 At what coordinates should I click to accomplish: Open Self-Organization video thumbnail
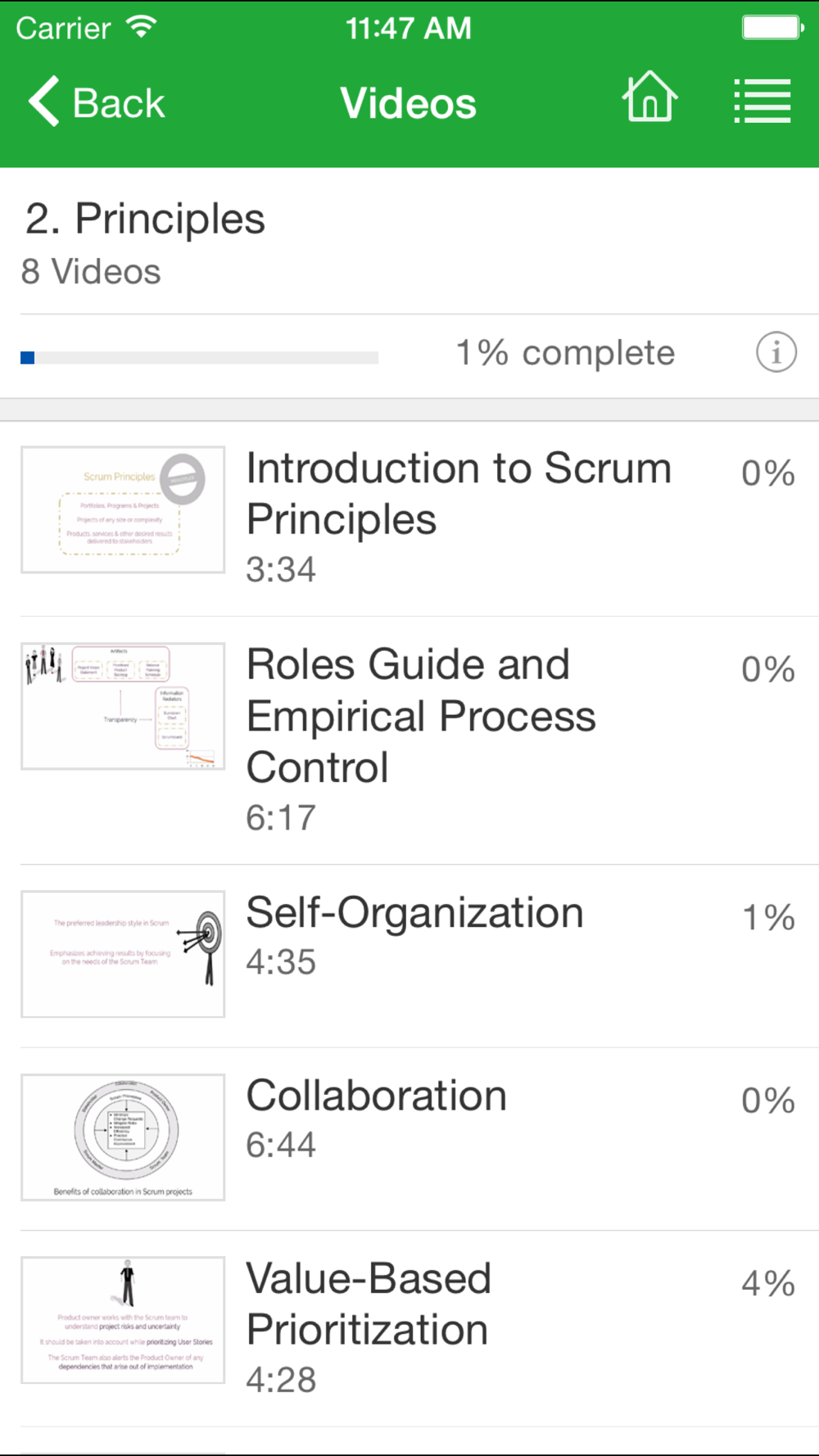[123, 954]
